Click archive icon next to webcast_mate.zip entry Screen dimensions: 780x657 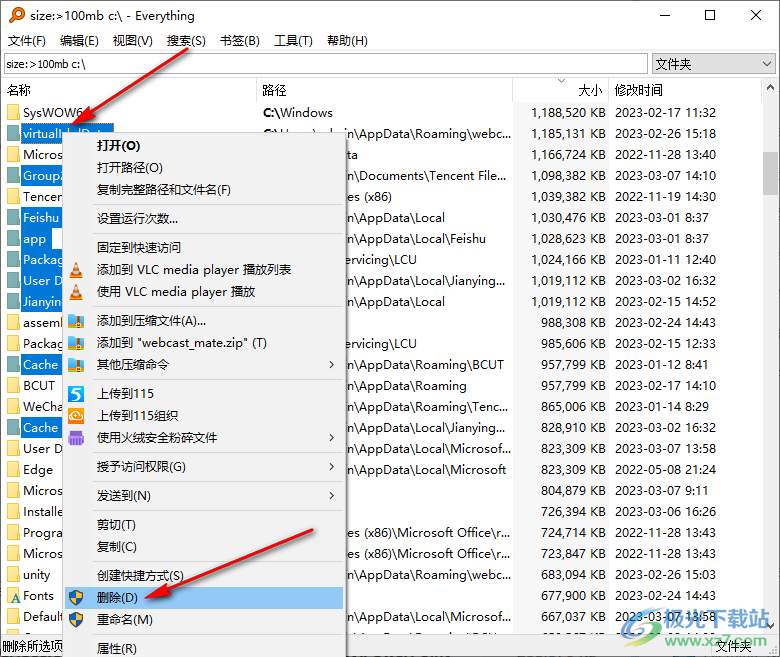[76, 343]
